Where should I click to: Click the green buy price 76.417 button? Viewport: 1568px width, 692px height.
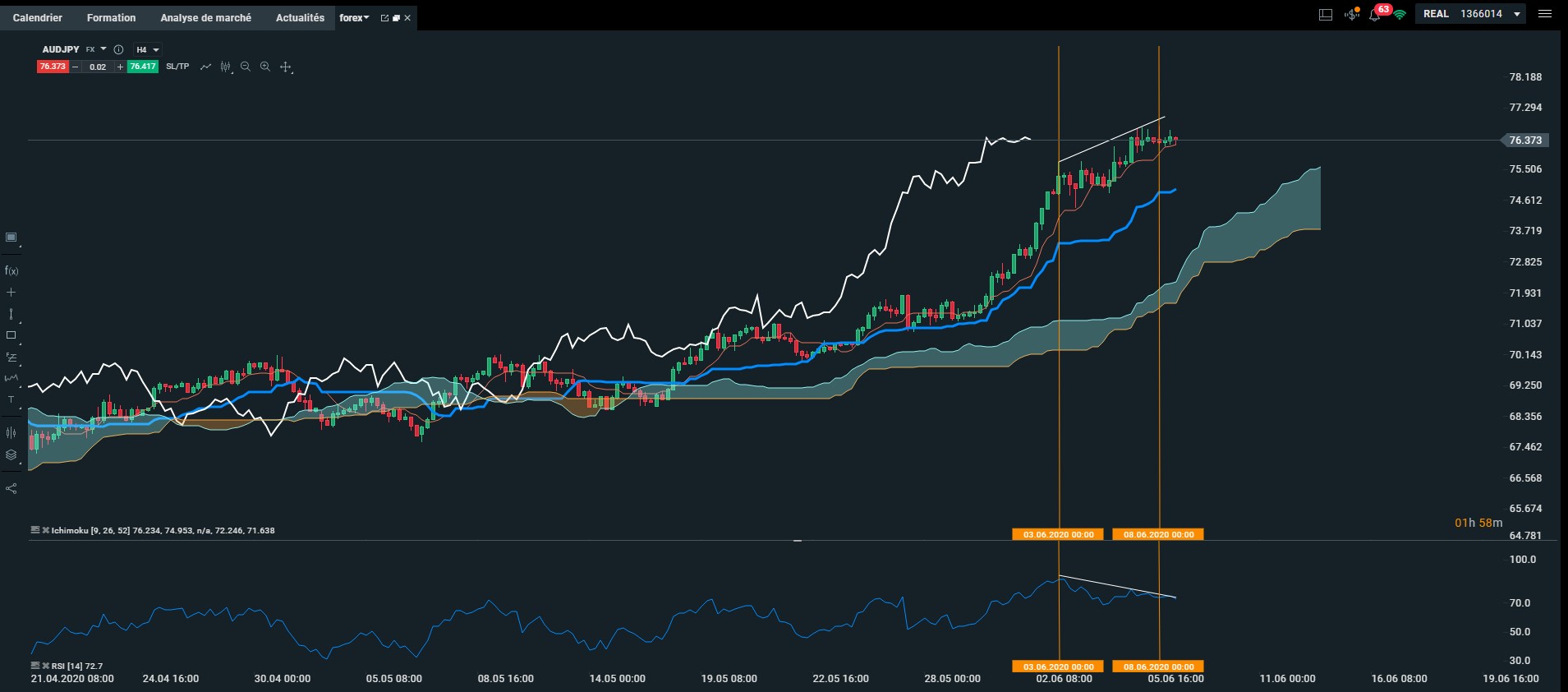pos(142,67)
